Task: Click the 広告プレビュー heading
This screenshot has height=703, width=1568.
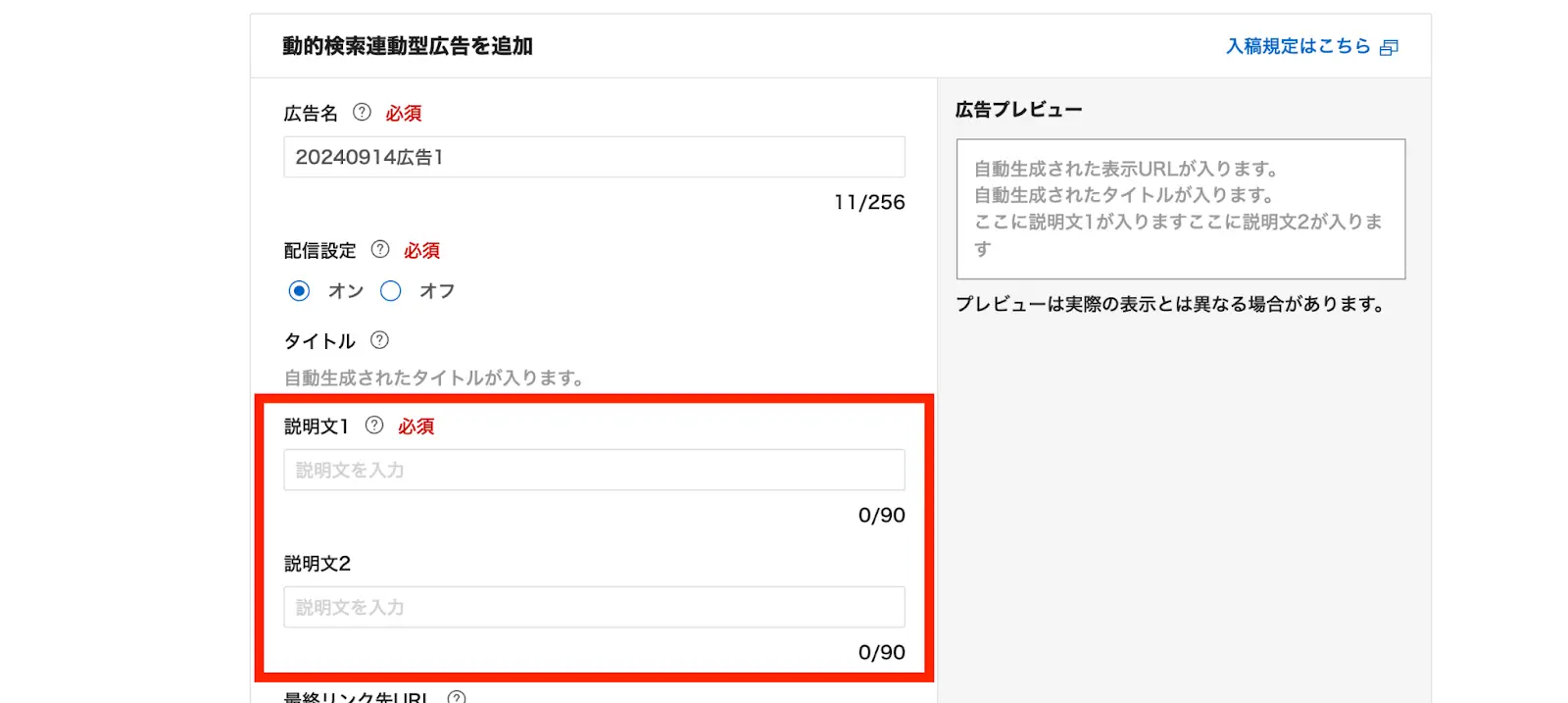Action: (1018, 110)
